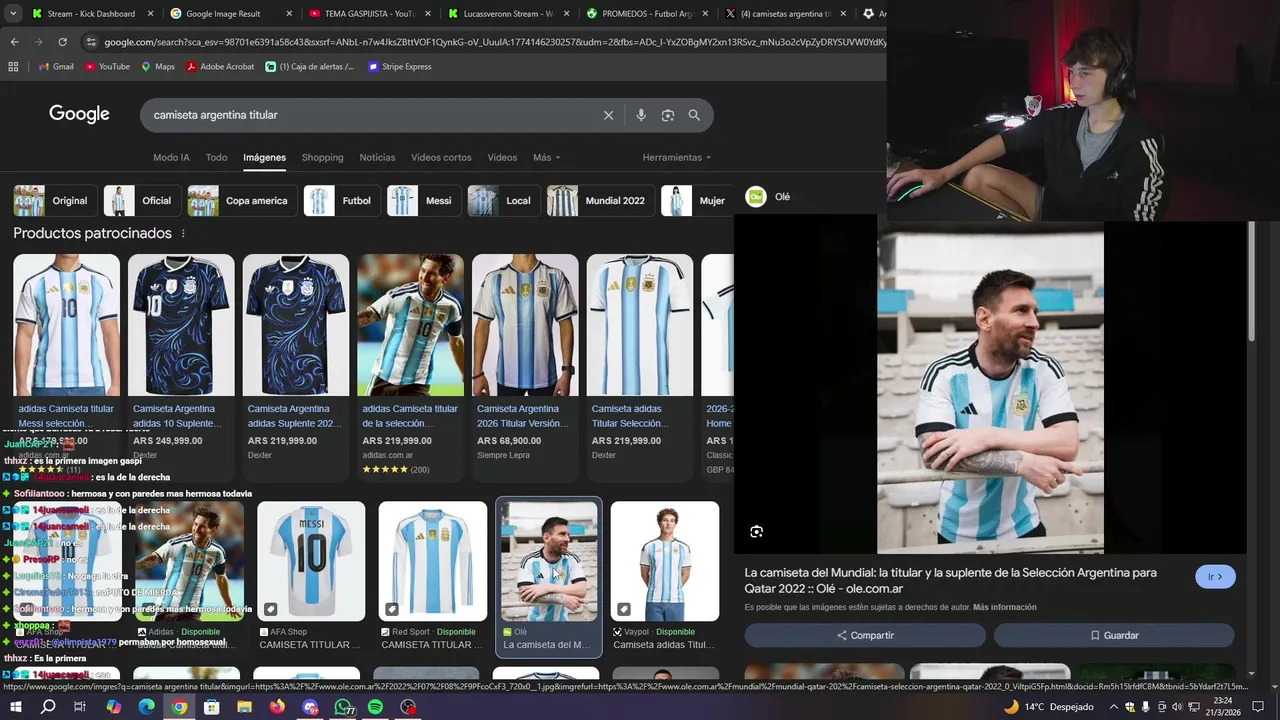
Task: Apply the Original filter chip
Action: 55,200
